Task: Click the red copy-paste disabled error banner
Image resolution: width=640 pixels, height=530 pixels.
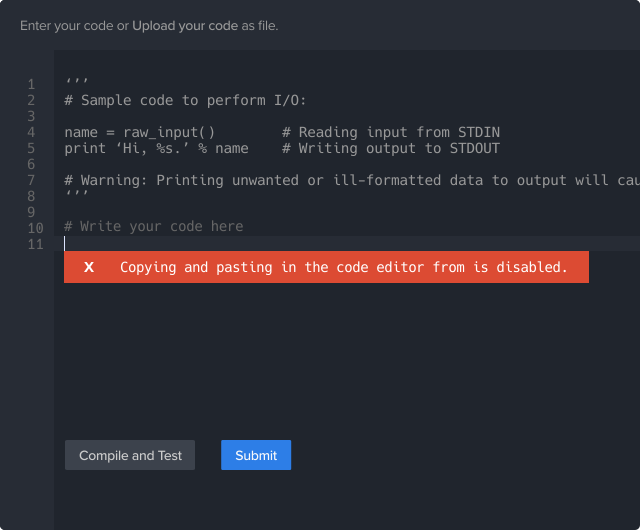Action: (x=326, y=267)
